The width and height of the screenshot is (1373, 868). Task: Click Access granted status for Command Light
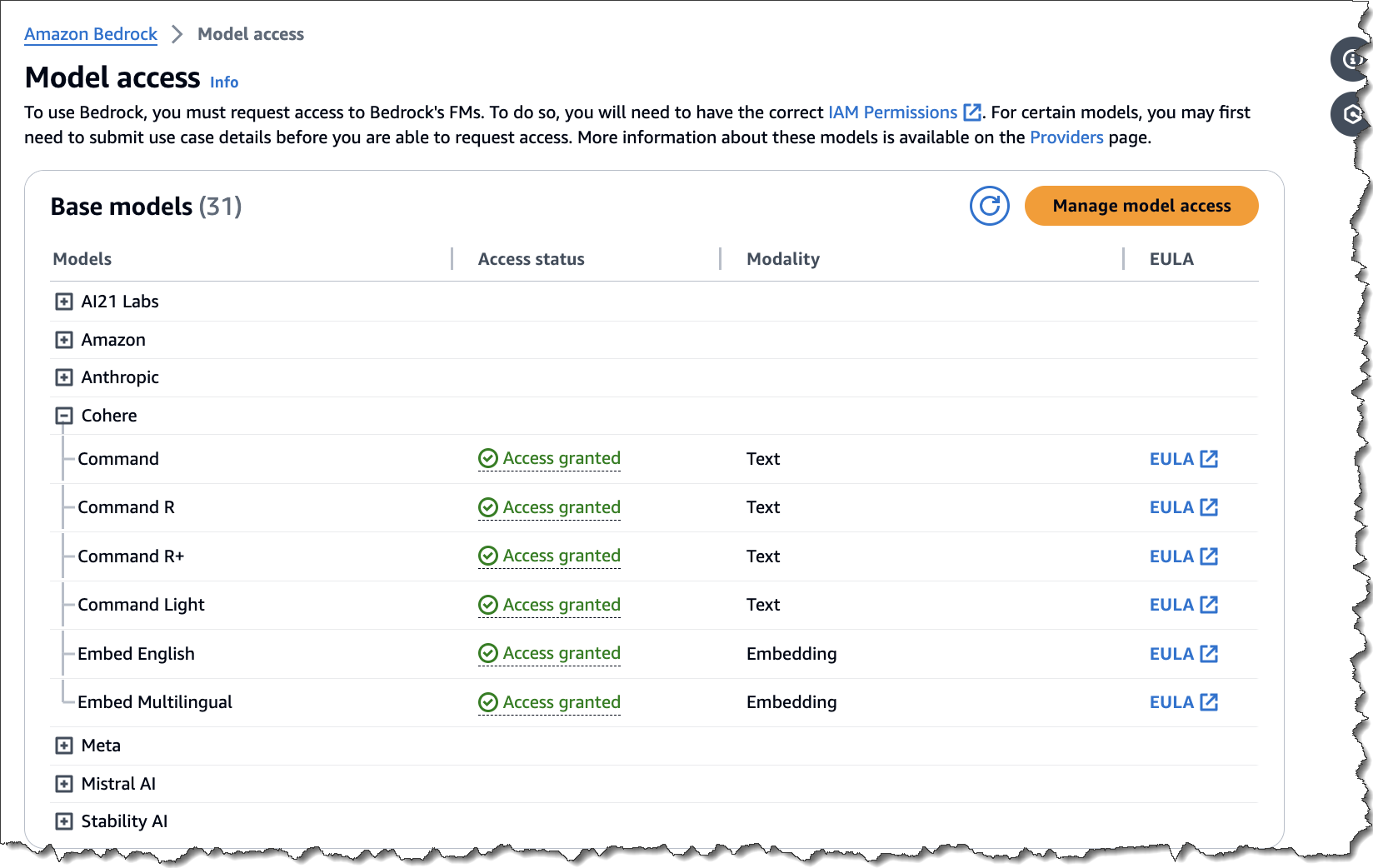(562, 605)
